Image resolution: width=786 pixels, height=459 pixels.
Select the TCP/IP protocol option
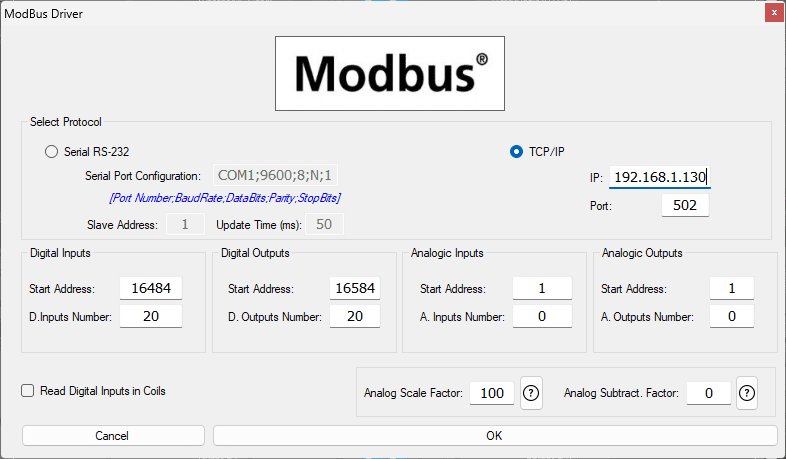[516, 152]
